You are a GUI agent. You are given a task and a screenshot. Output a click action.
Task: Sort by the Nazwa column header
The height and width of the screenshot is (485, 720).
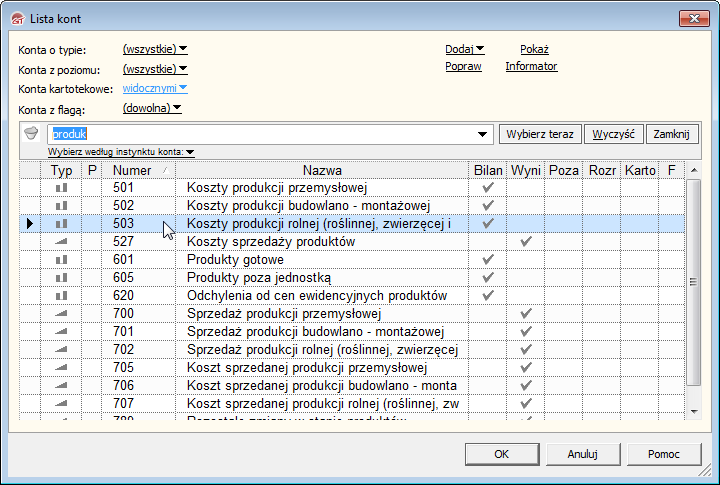322,170
